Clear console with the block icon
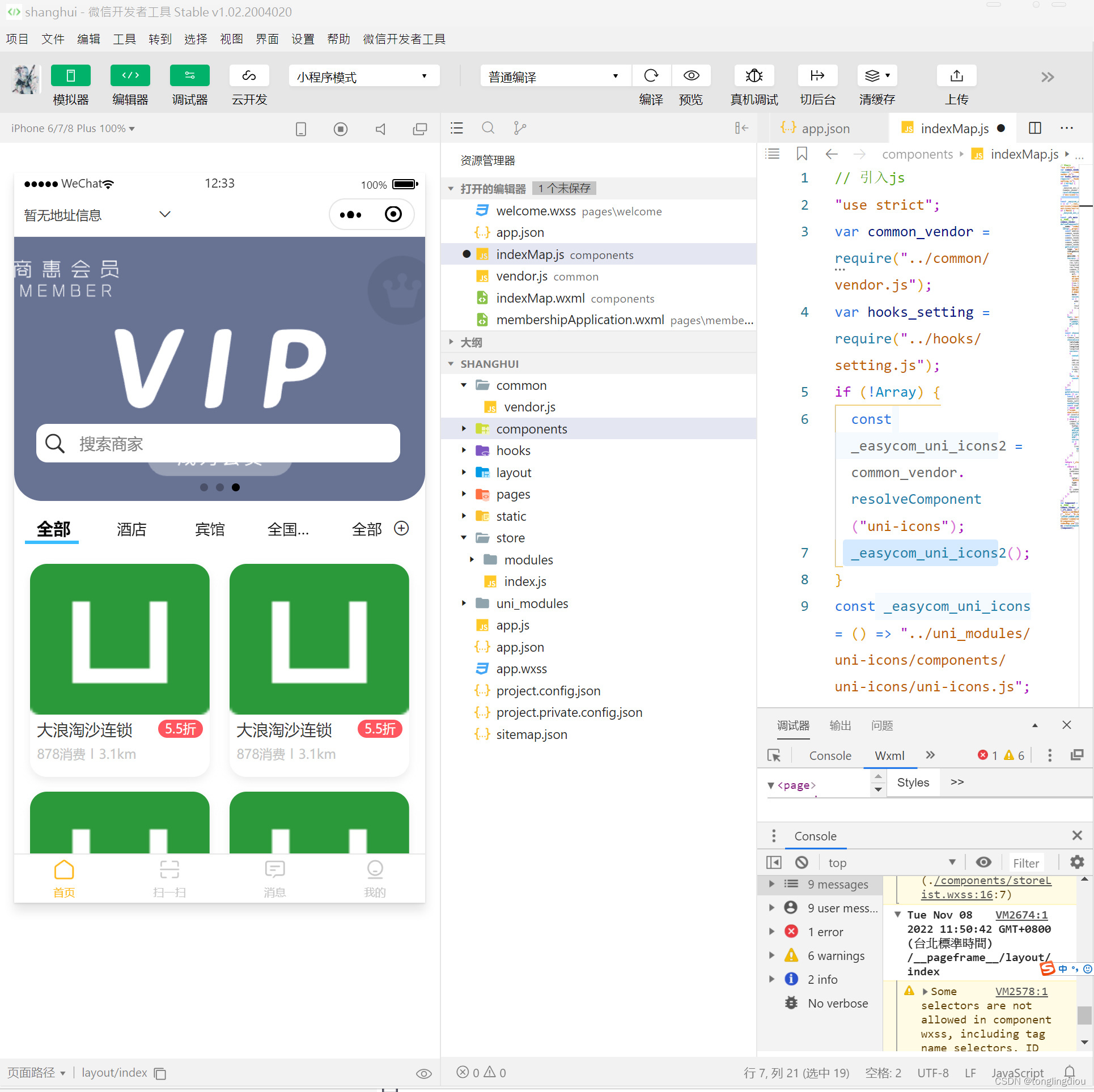Screen dimensions: 1094x1092 tap(801, 862)
